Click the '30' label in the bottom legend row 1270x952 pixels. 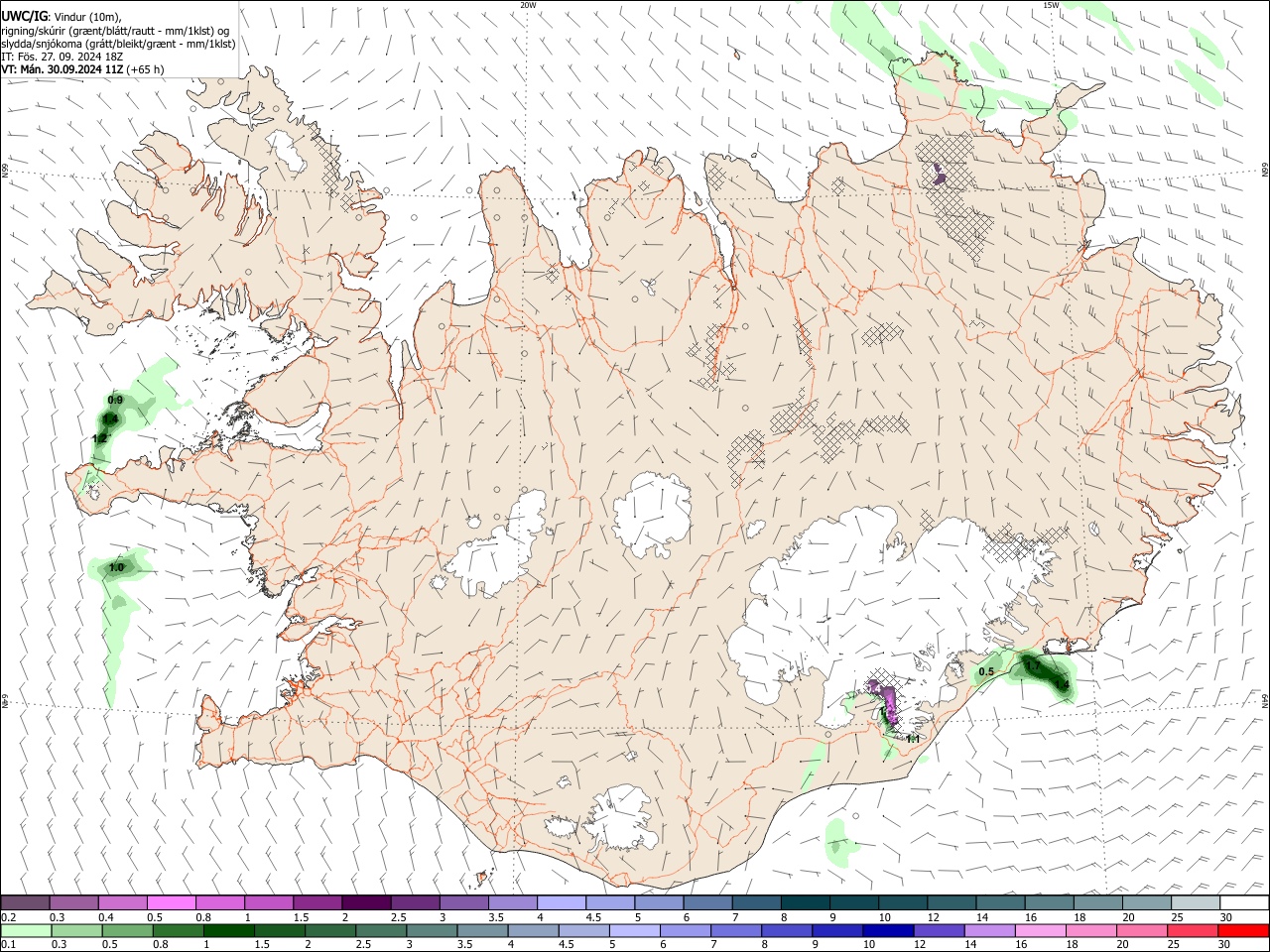1225,945
